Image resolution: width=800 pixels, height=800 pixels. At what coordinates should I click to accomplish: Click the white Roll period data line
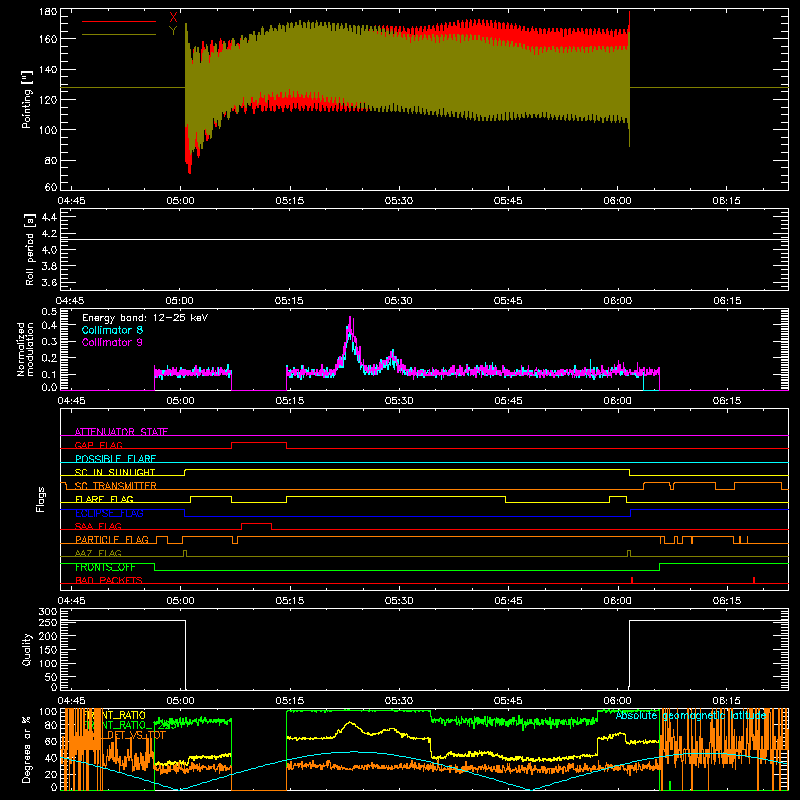click(x=424, y=239)
